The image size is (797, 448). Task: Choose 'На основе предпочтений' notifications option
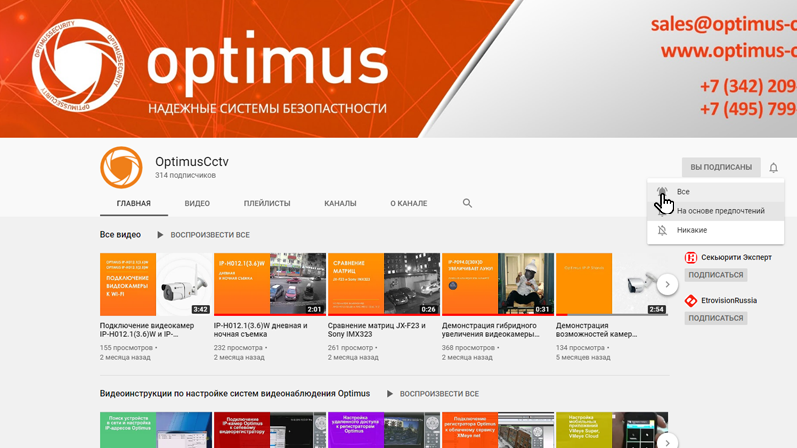(x=715, y=211)
